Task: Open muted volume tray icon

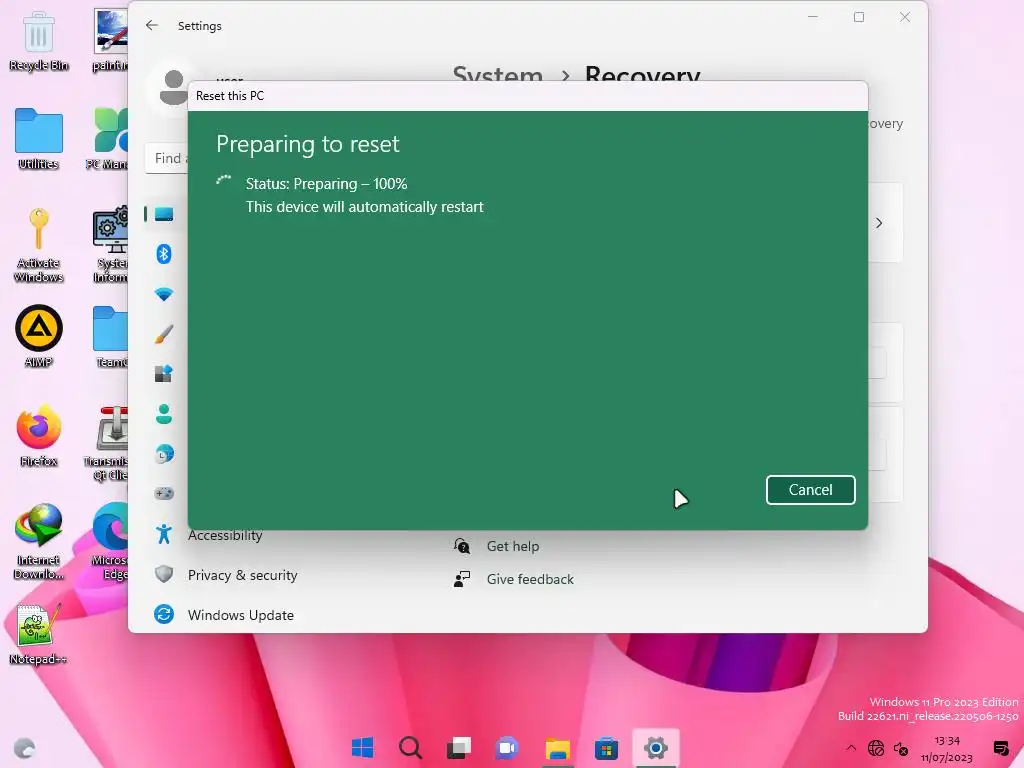Action: pos(901,748)
